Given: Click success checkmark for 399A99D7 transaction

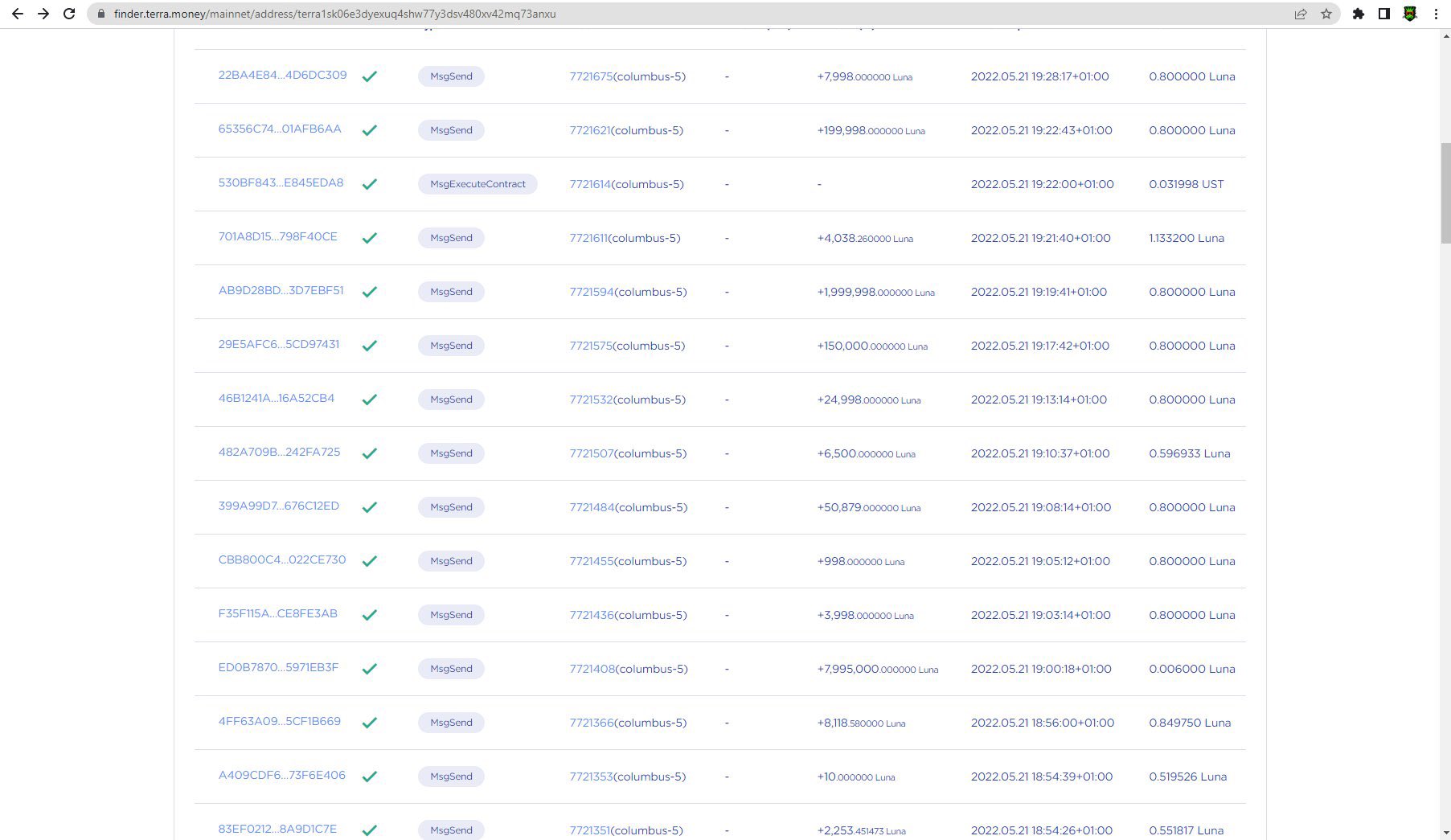Looking at the screenshot, I should [x=370, y=507].
